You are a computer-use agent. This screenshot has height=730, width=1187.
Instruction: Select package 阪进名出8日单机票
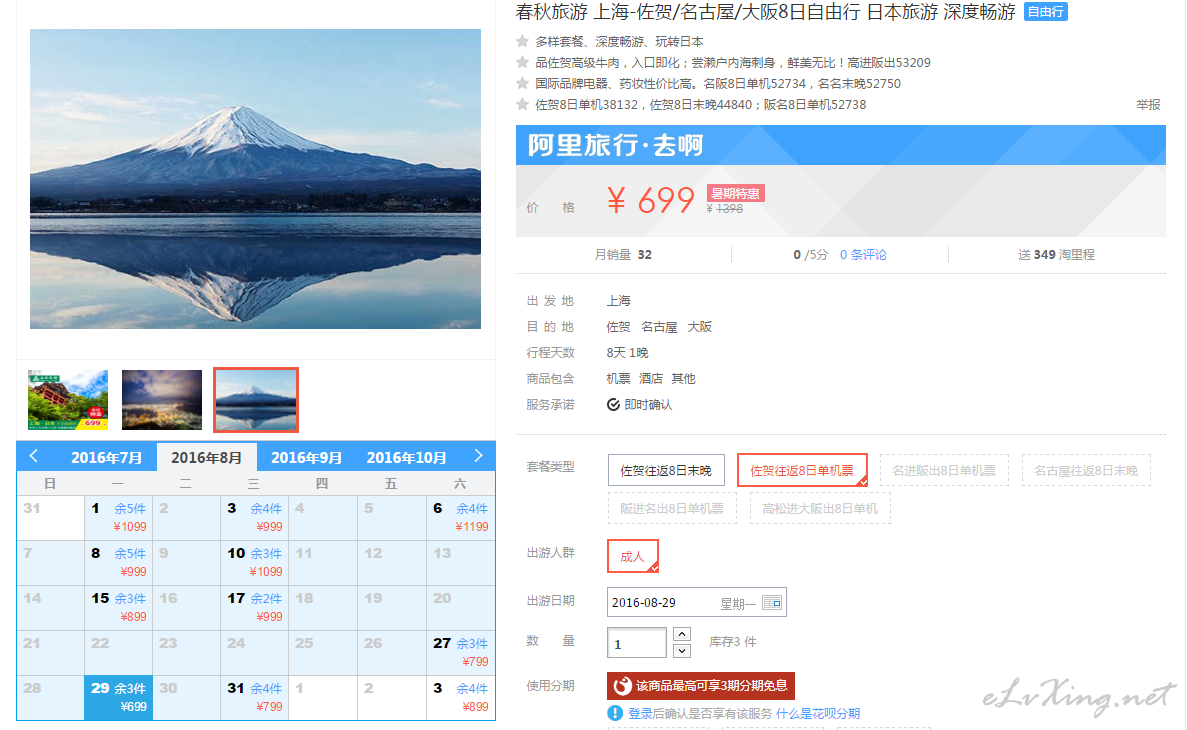pos(672,508)
